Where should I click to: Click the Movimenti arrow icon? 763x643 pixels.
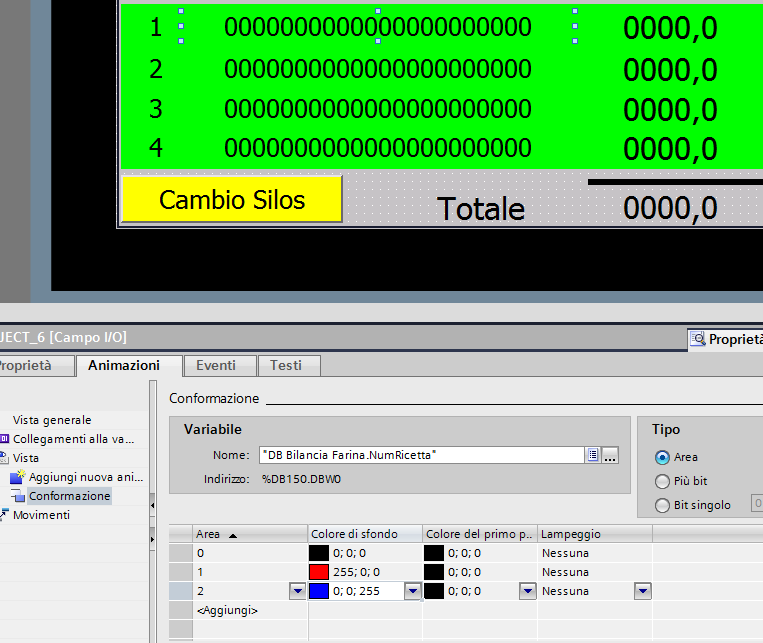coord(4,514)
